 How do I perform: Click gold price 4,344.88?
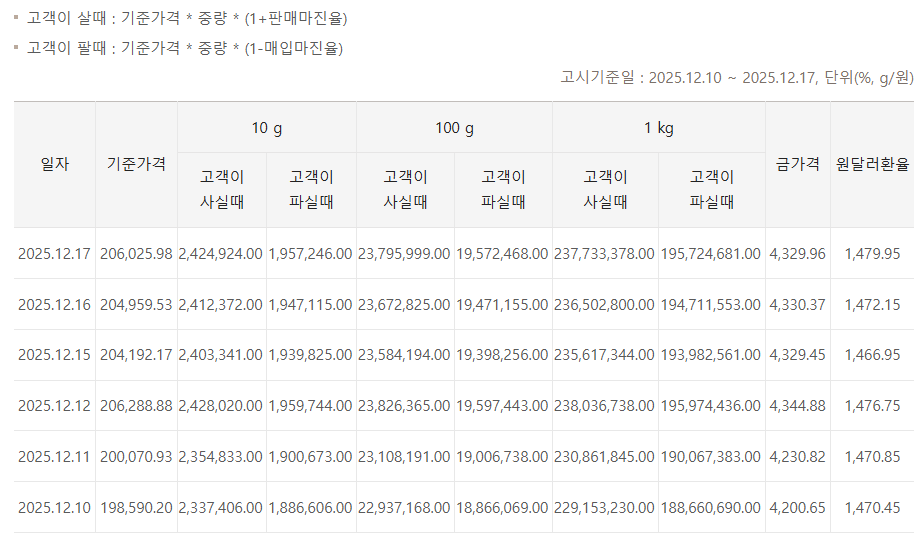pyautogui.click(x=797, y=406)
